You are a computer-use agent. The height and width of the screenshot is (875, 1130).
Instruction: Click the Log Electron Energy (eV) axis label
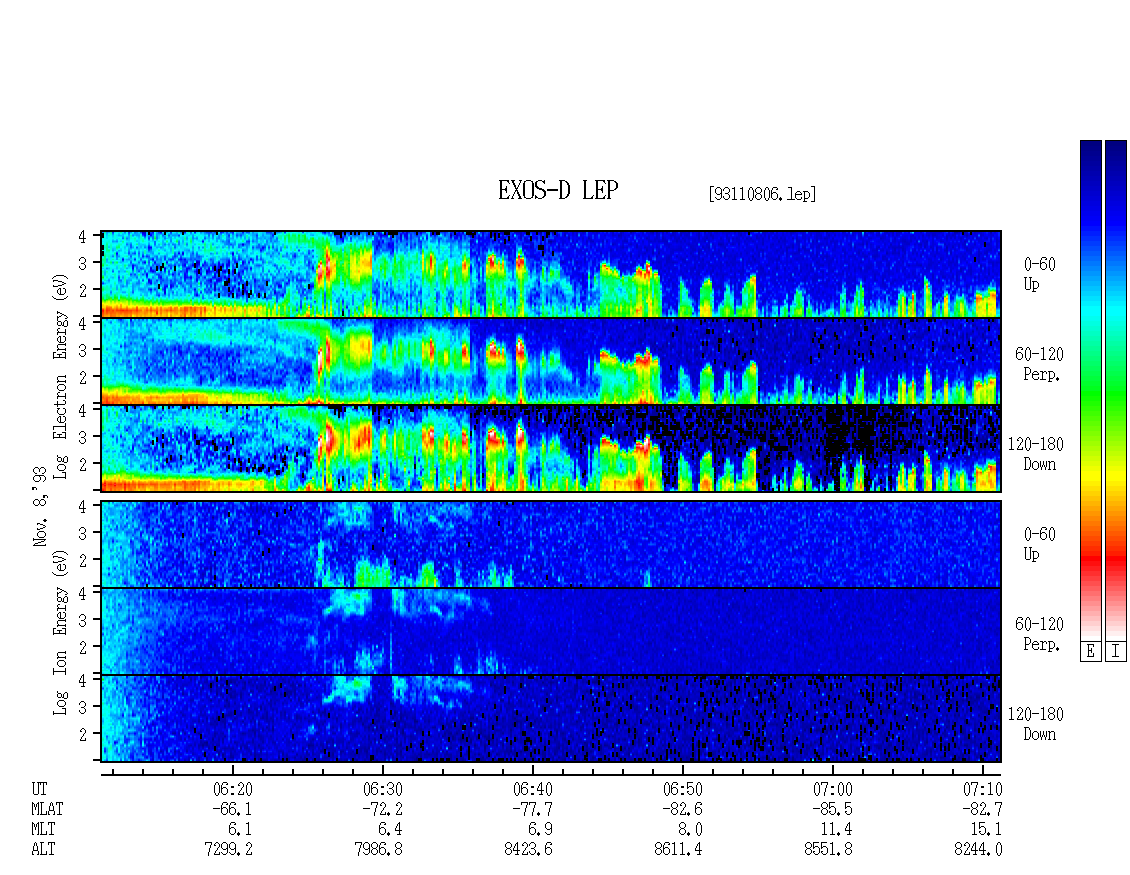[x=60, y=376]
